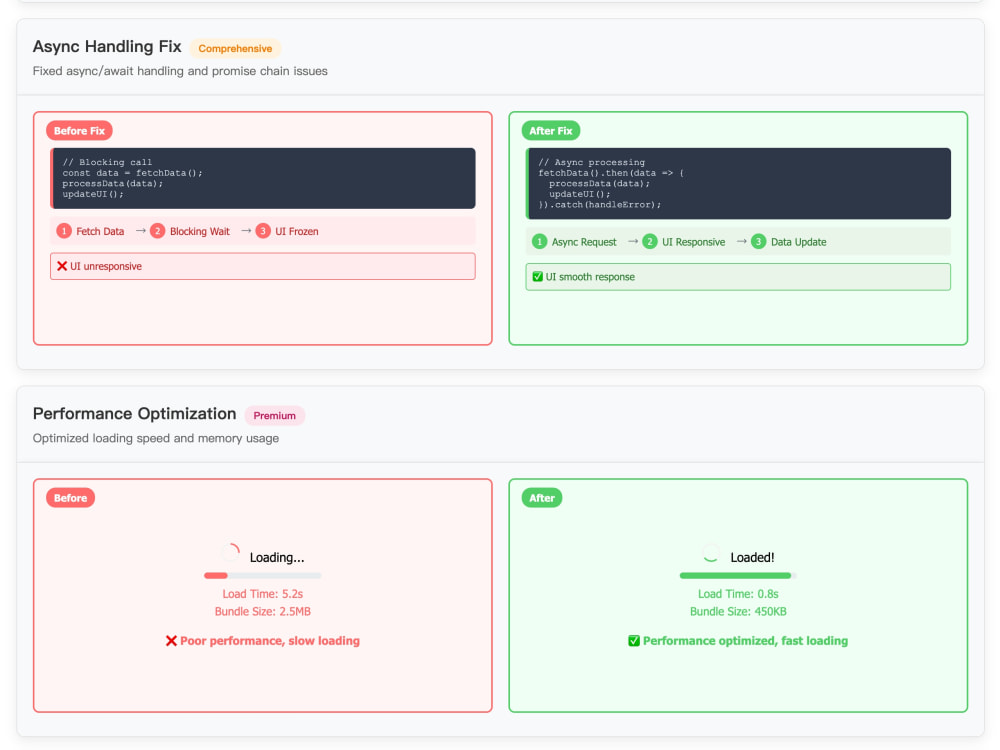Viewport: 1000px width, 750px height.
Task: Click arrow between Blocking Wait and UI Frozen
Action: tap(246, 231)
